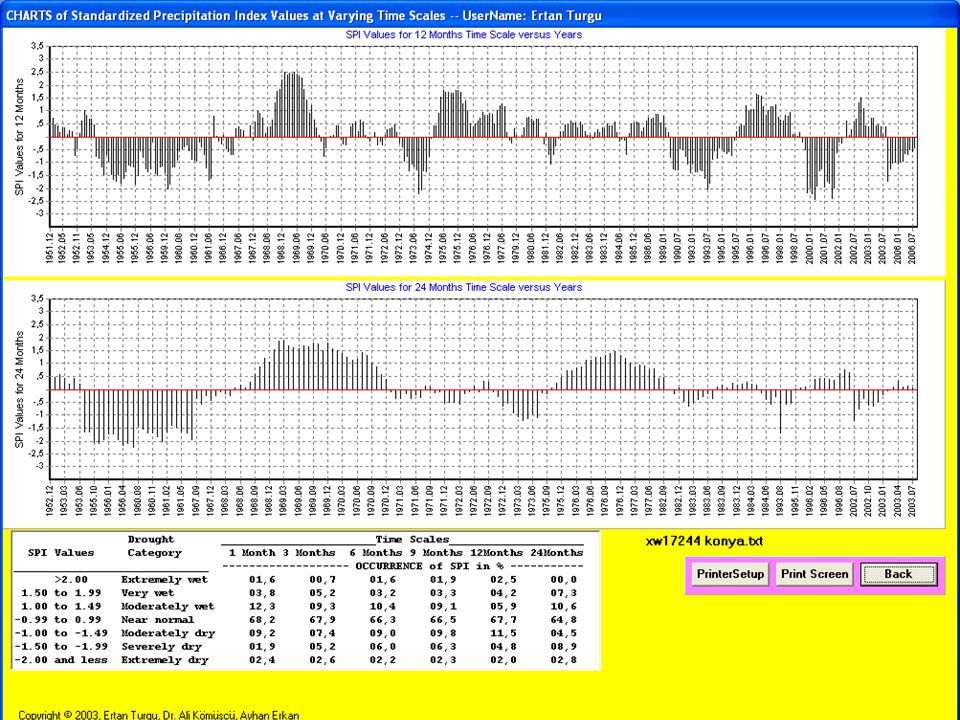Image resolution: width=960 pixels, height=720 pixels.
Task: Select the Very wet category label
Action: 148,593
